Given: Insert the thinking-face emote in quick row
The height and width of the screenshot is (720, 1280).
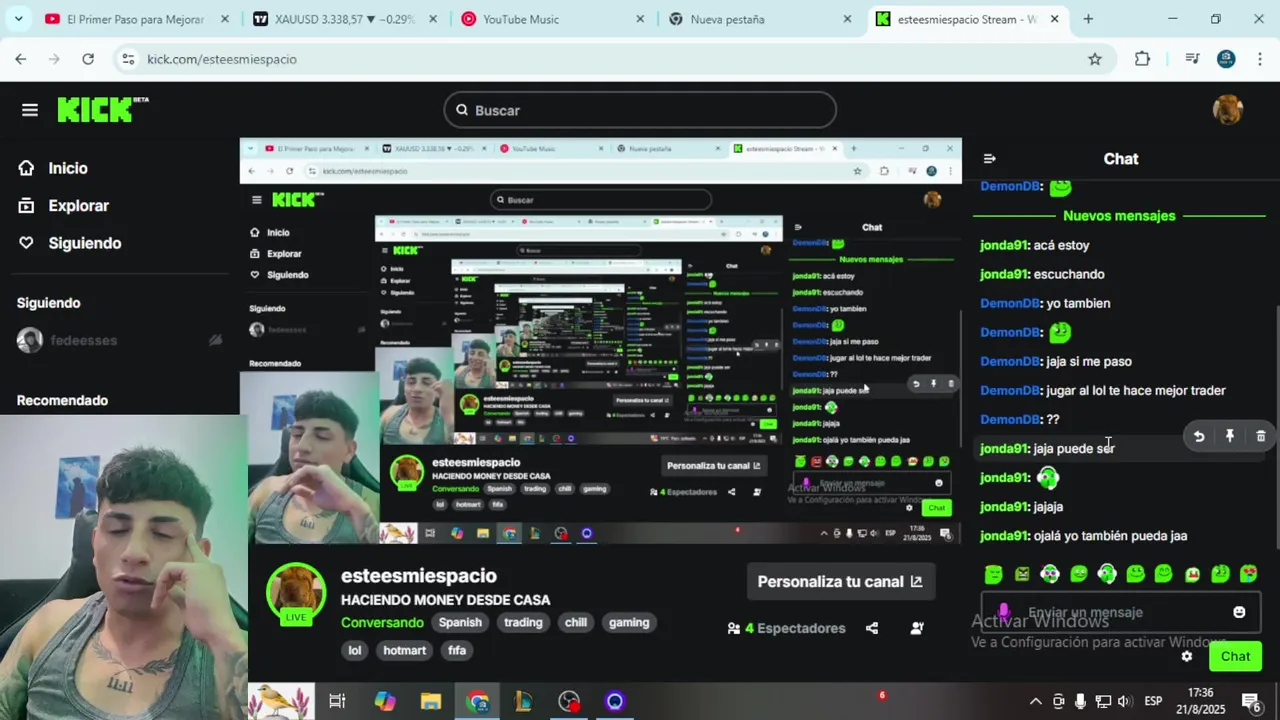Looking at the screenshot, I should click(1220, 574).
